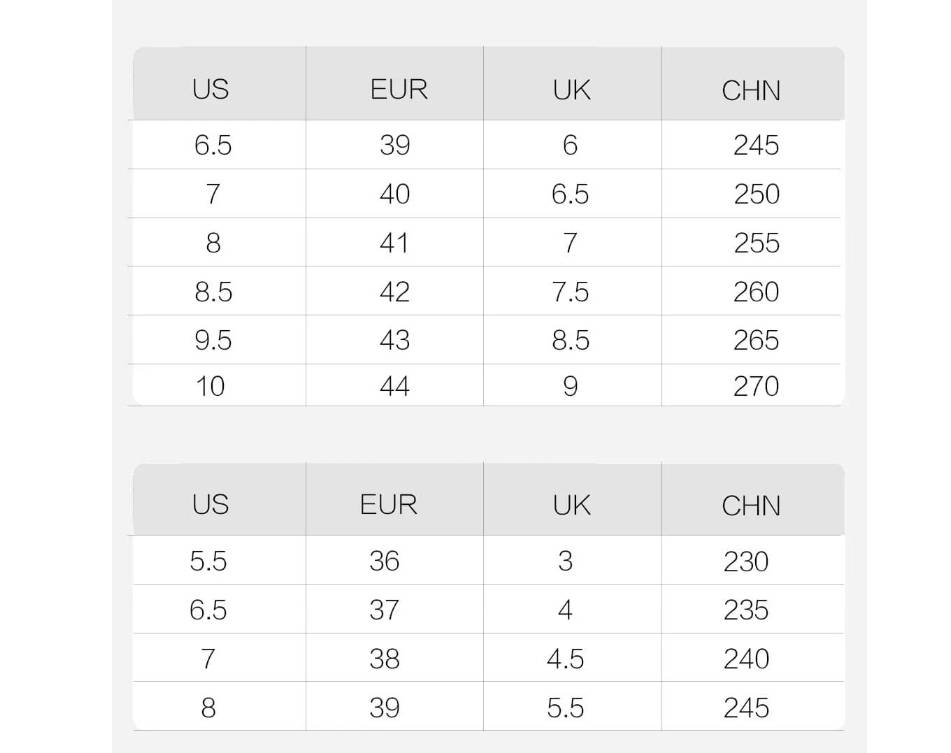Viewport: 951px width, 753px height.
Task: Click EUR size 43 cell
Action: [x=395, y=340]
